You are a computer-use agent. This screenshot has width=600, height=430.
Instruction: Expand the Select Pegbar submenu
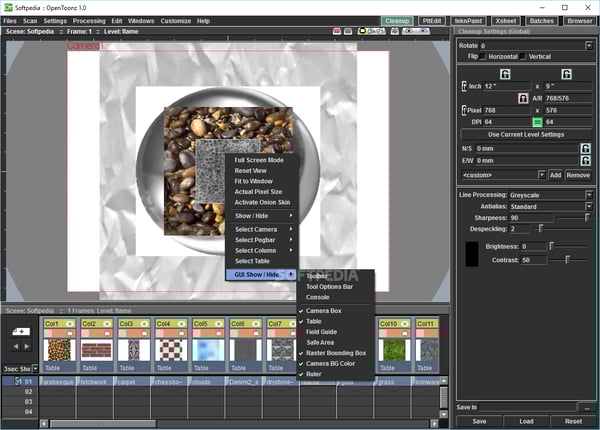click(261, 240)
